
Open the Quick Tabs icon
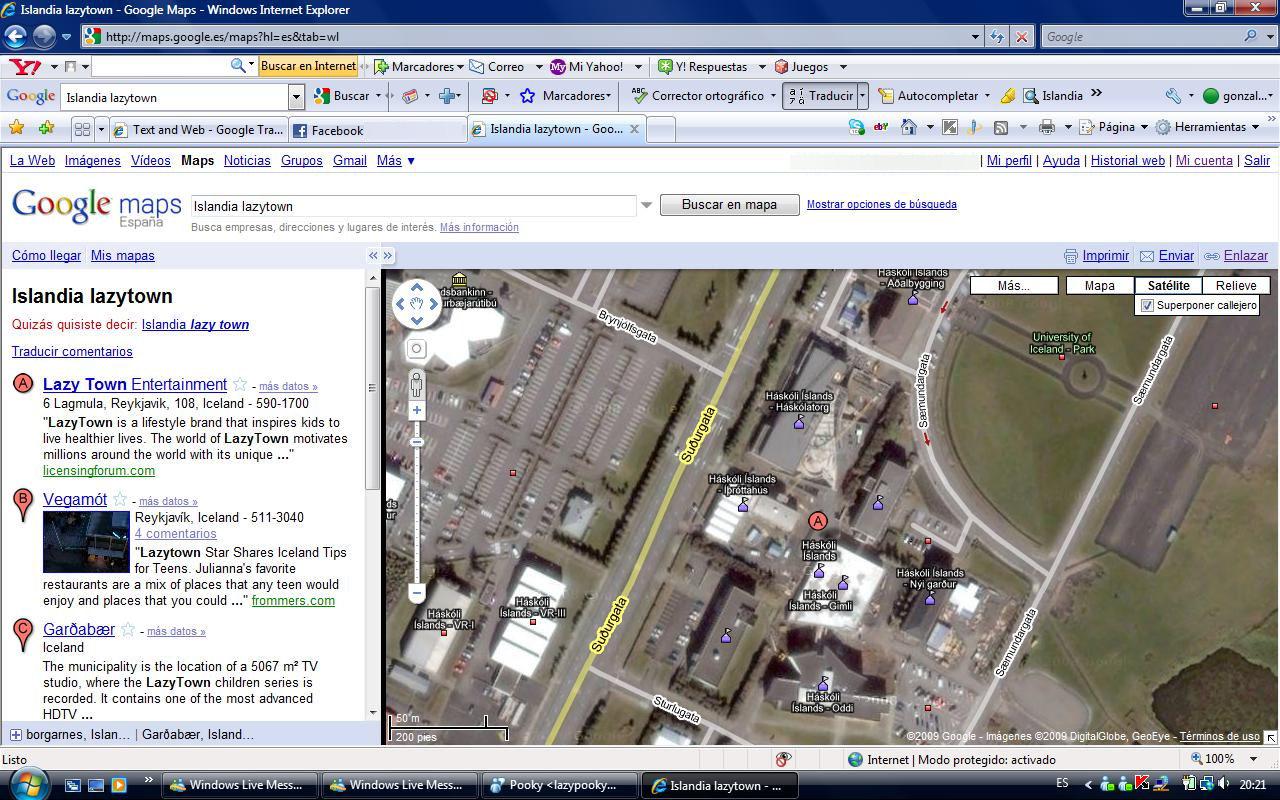pos(82,129)
